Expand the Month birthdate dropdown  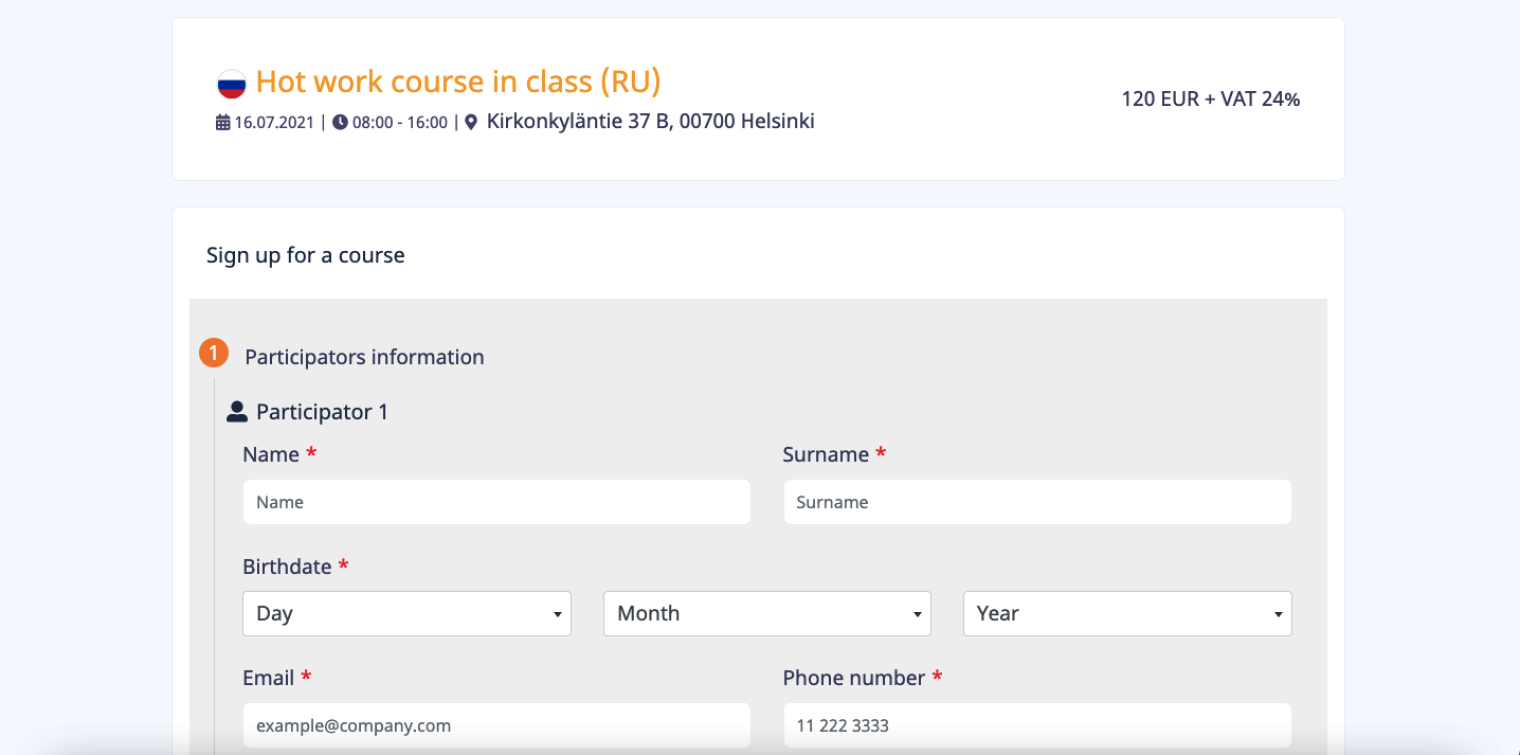coord(767,614)
